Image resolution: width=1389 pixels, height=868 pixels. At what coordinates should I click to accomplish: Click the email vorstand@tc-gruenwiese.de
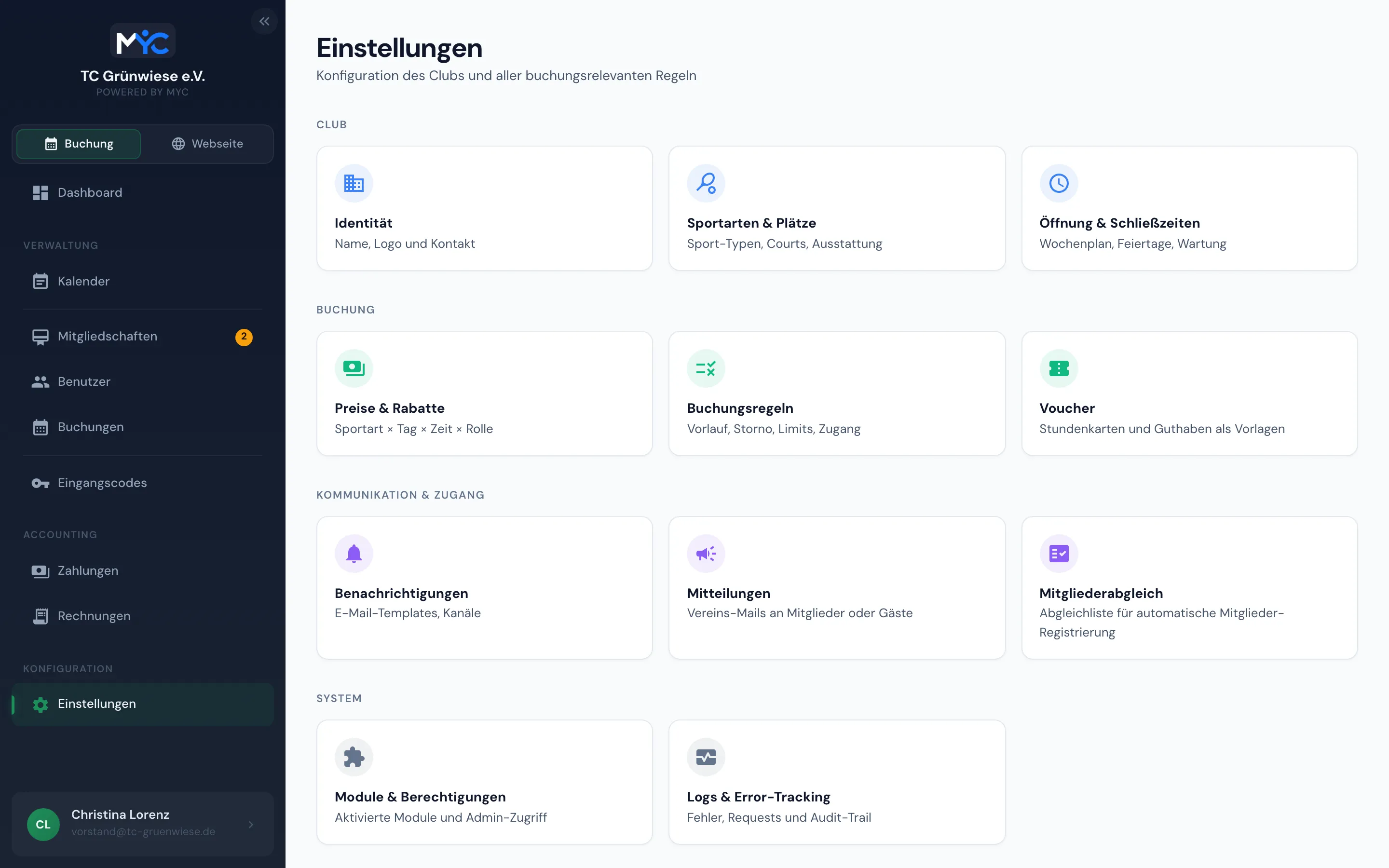(x=144, y=832)
